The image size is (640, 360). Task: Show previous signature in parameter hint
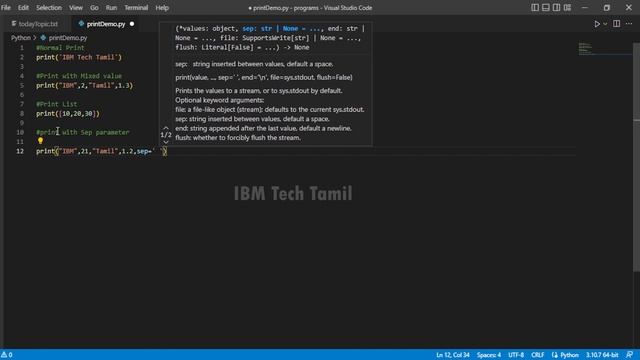pos(166,128)
